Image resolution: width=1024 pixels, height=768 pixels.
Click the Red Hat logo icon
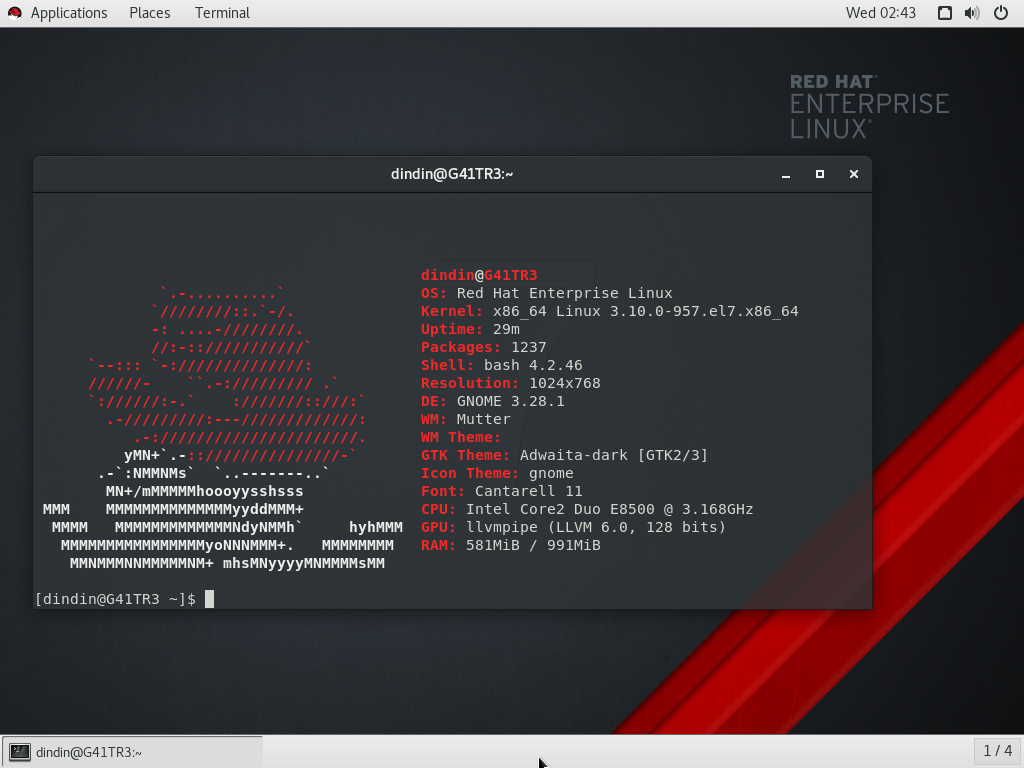[14, 13]
